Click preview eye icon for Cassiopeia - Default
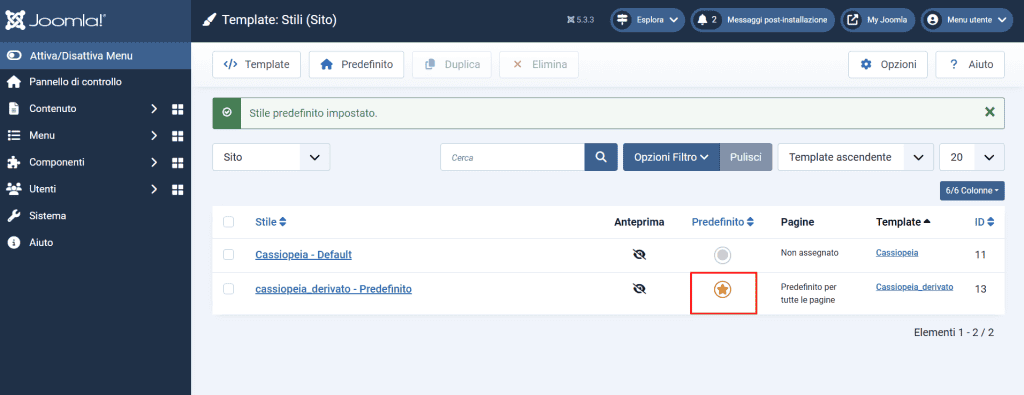 [639, 255]
